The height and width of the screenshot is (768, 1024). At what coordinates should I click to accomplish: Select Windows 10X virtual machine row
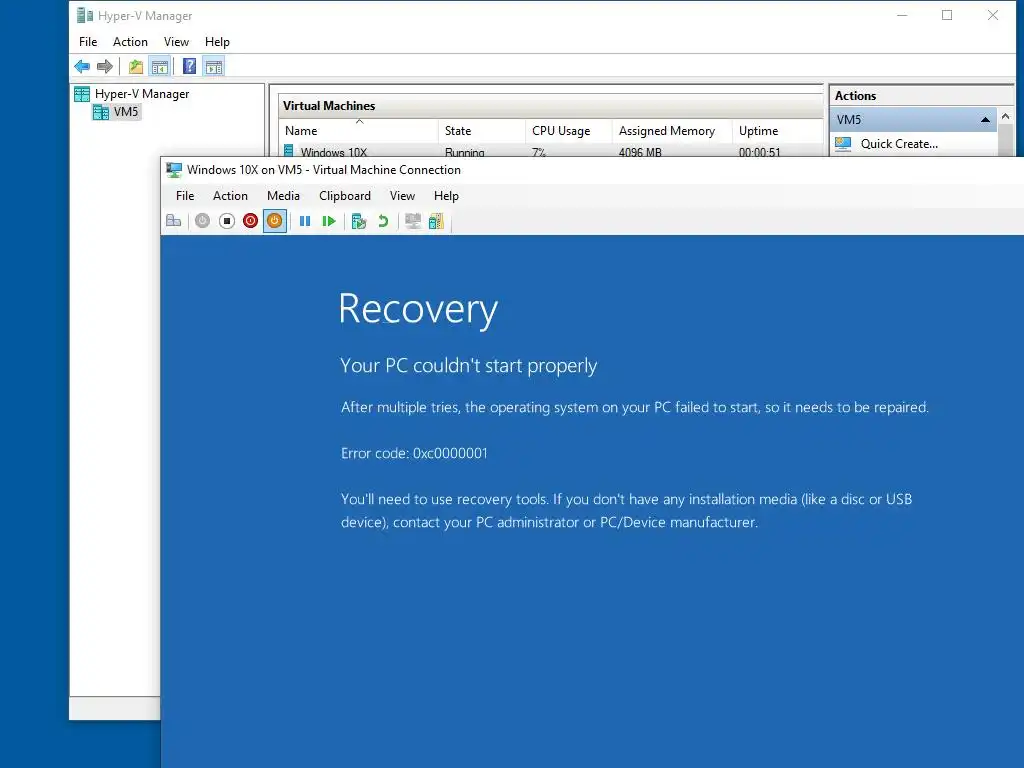(x=551, y=151)
